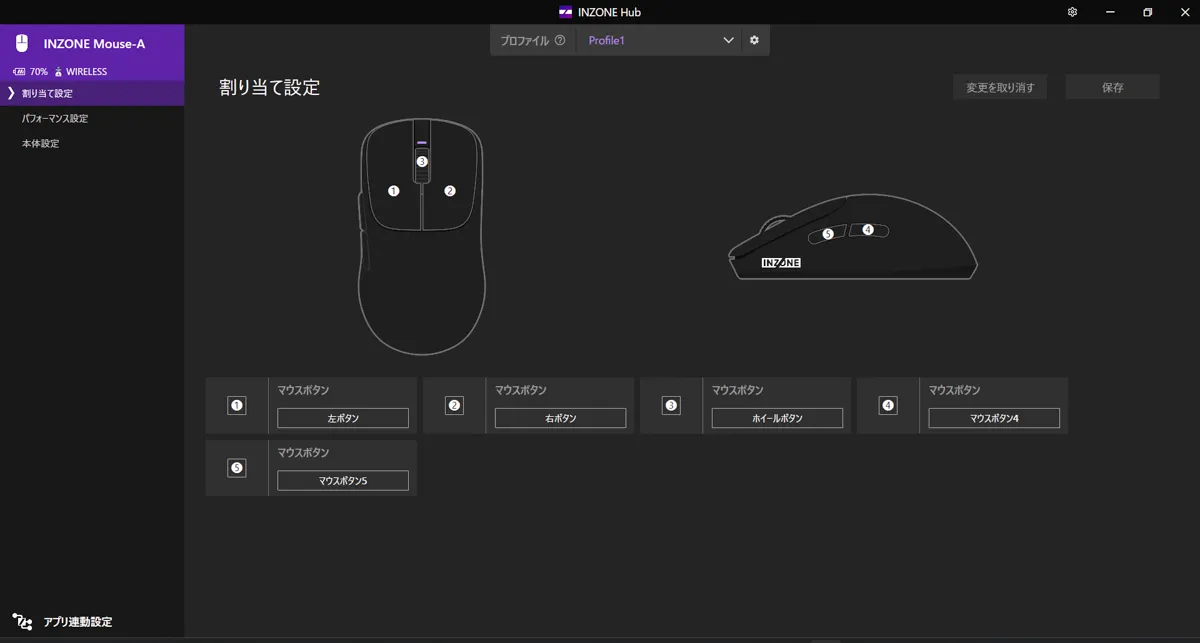Select wheel marker 3 on the mouse diagram

[422, 161]
